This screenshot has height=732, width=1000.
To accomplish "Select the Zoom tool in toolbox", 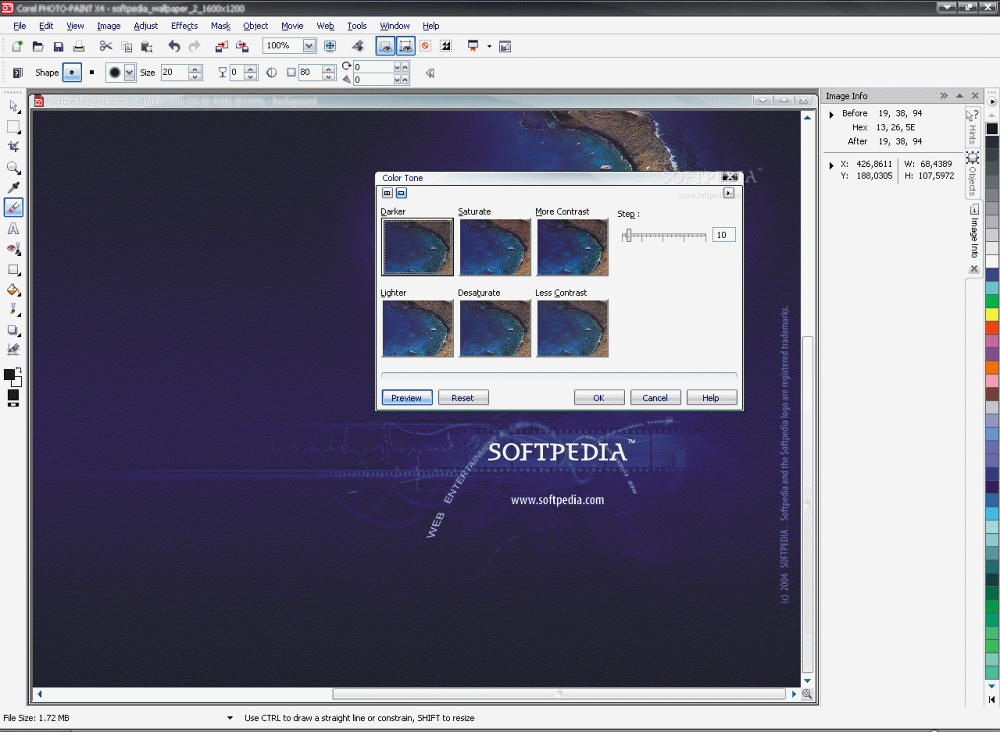I will (x=13, y=168).
